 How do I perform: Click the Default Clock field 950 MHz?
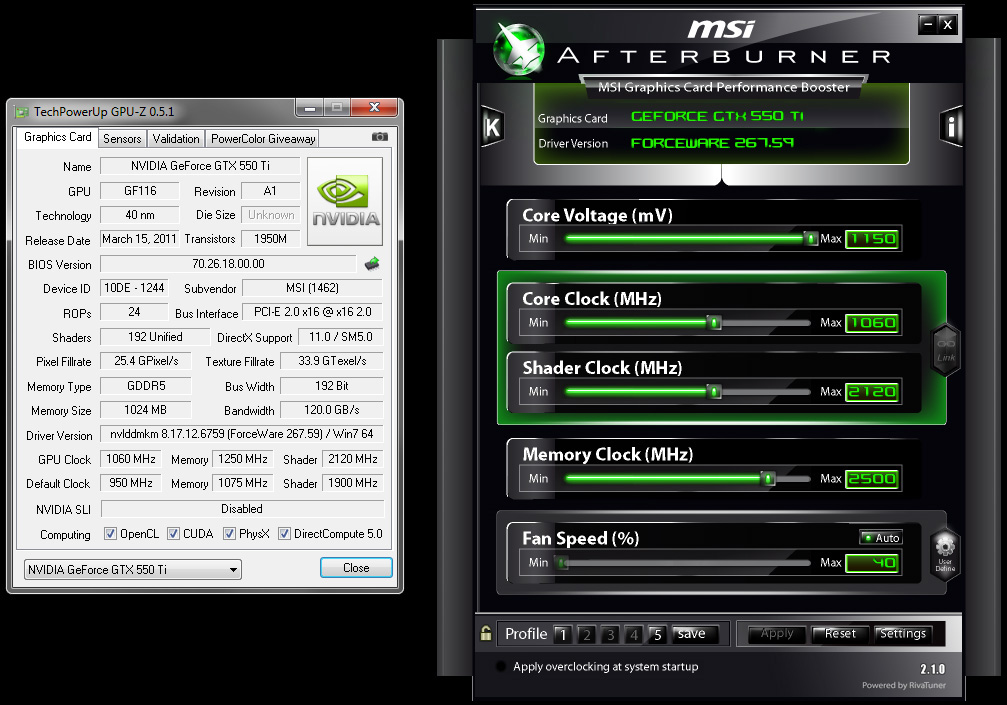pyautogui.click(x=131, y=483)
